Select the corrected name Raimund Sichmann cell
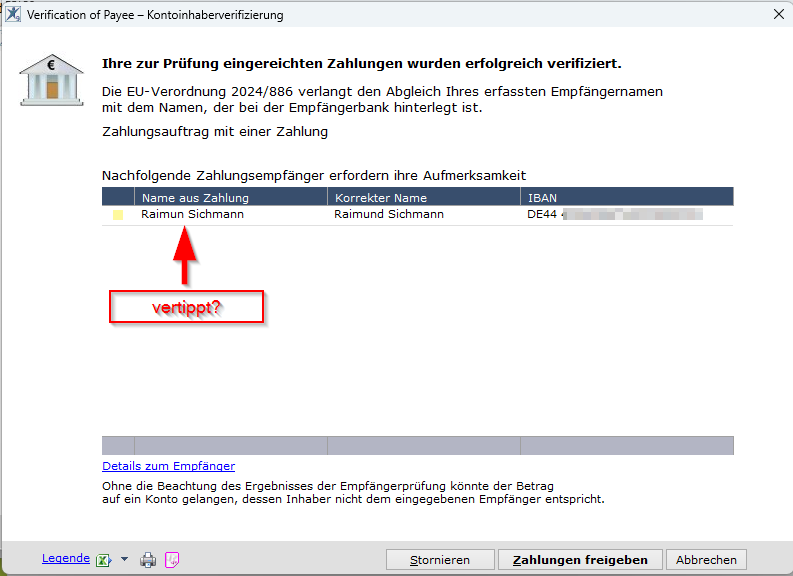The width and height of the screenshot is (793, 576). pyautogui.click(x=388, y=214)
